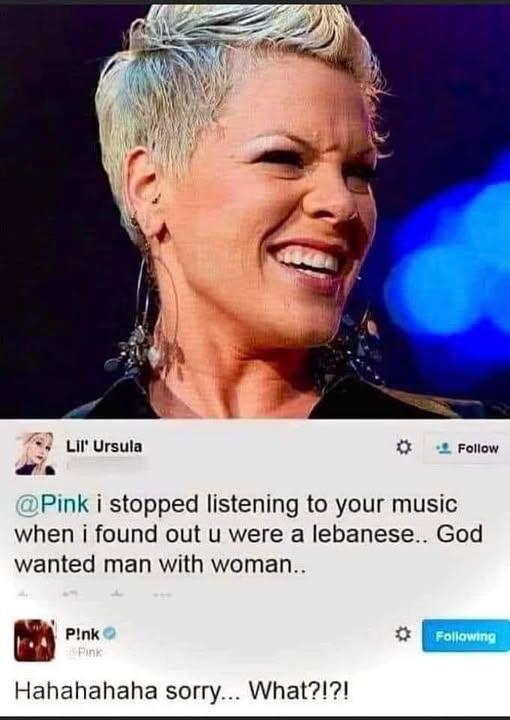Follow the Lil' Ursula account
This screenshot has height=720, width=510.
coord(465,448)
